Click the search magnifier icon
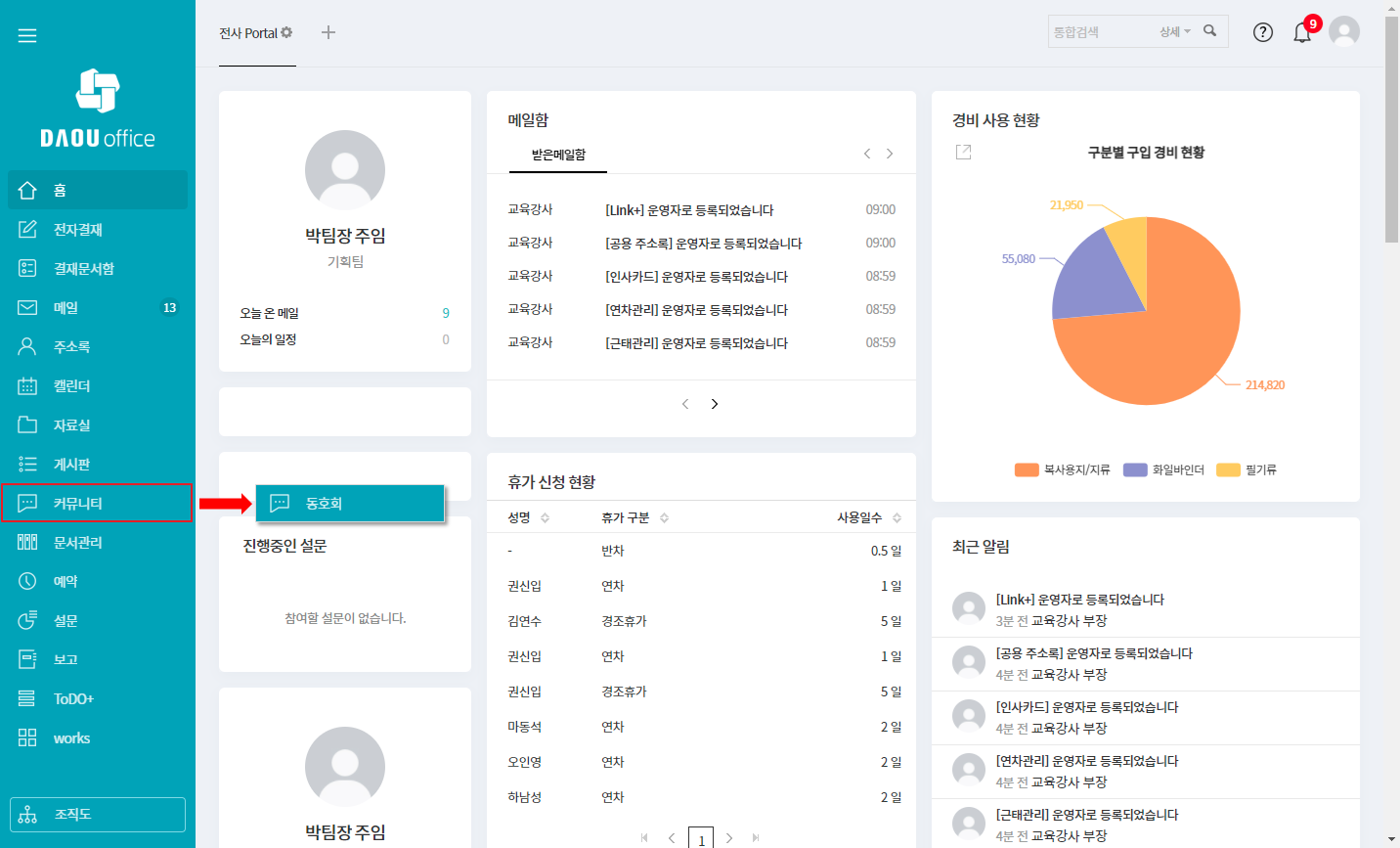 coord(1210,31)
